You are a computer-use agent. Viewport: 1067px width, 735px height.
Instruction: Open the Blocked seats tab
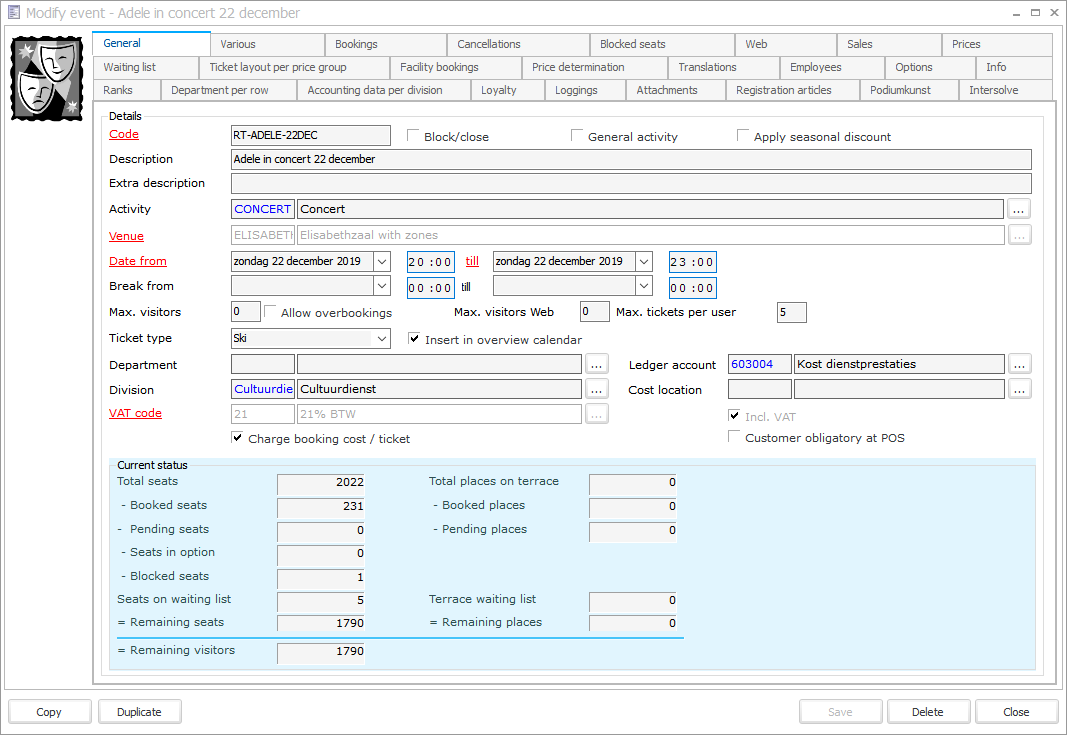(632, 44)
